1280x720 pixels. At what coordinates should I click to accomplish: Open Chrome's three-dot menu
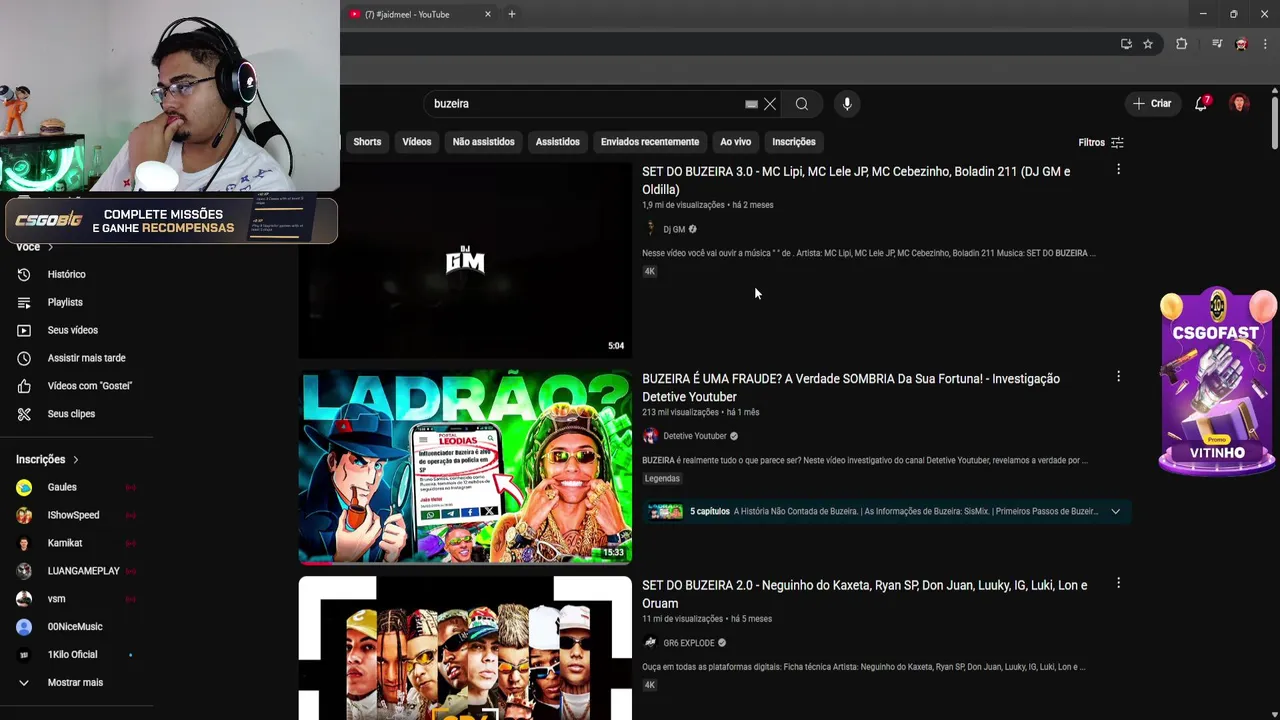point(1266,44)
